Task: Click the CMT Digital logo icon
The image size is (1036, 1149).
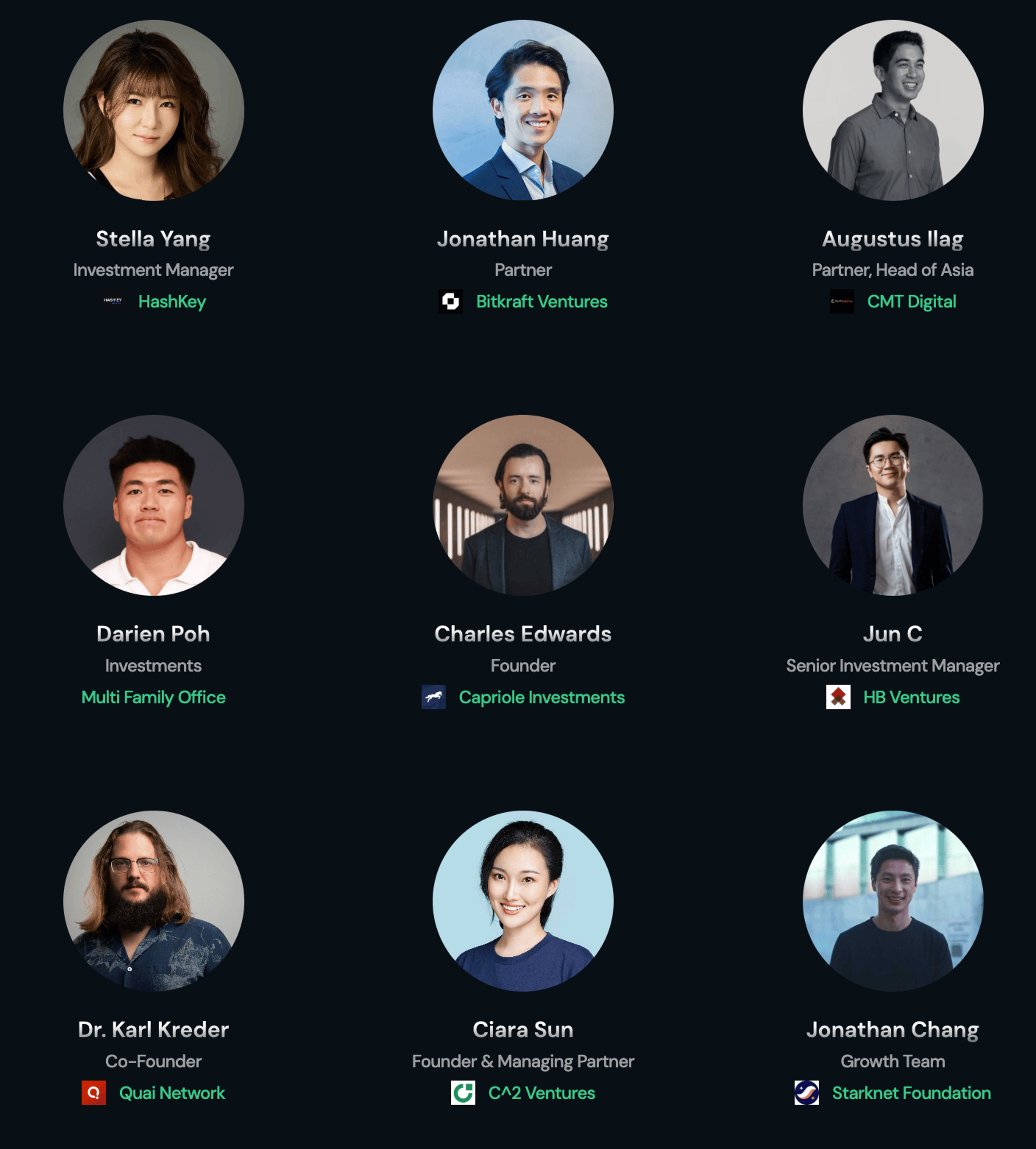Action: coord(841,301)
